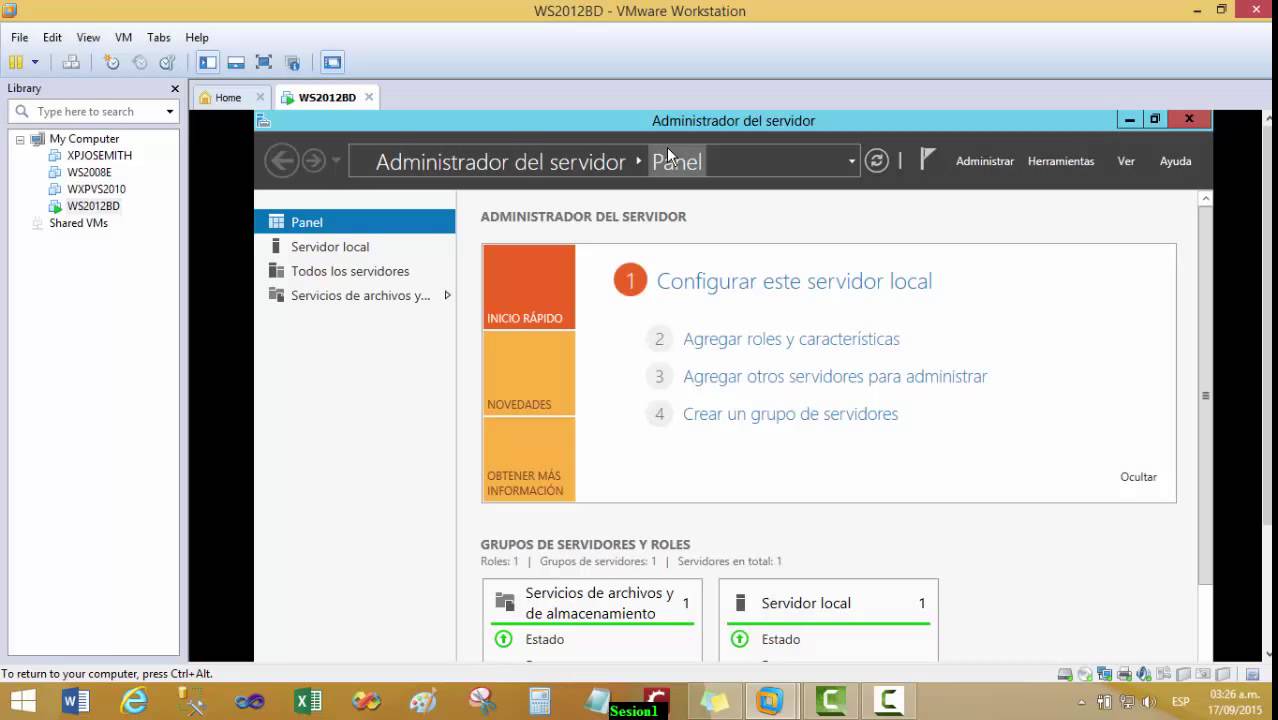Select the Obtener más información tile
The width and height of the screenshot is (1278, 720).
(x=528, y=459)
